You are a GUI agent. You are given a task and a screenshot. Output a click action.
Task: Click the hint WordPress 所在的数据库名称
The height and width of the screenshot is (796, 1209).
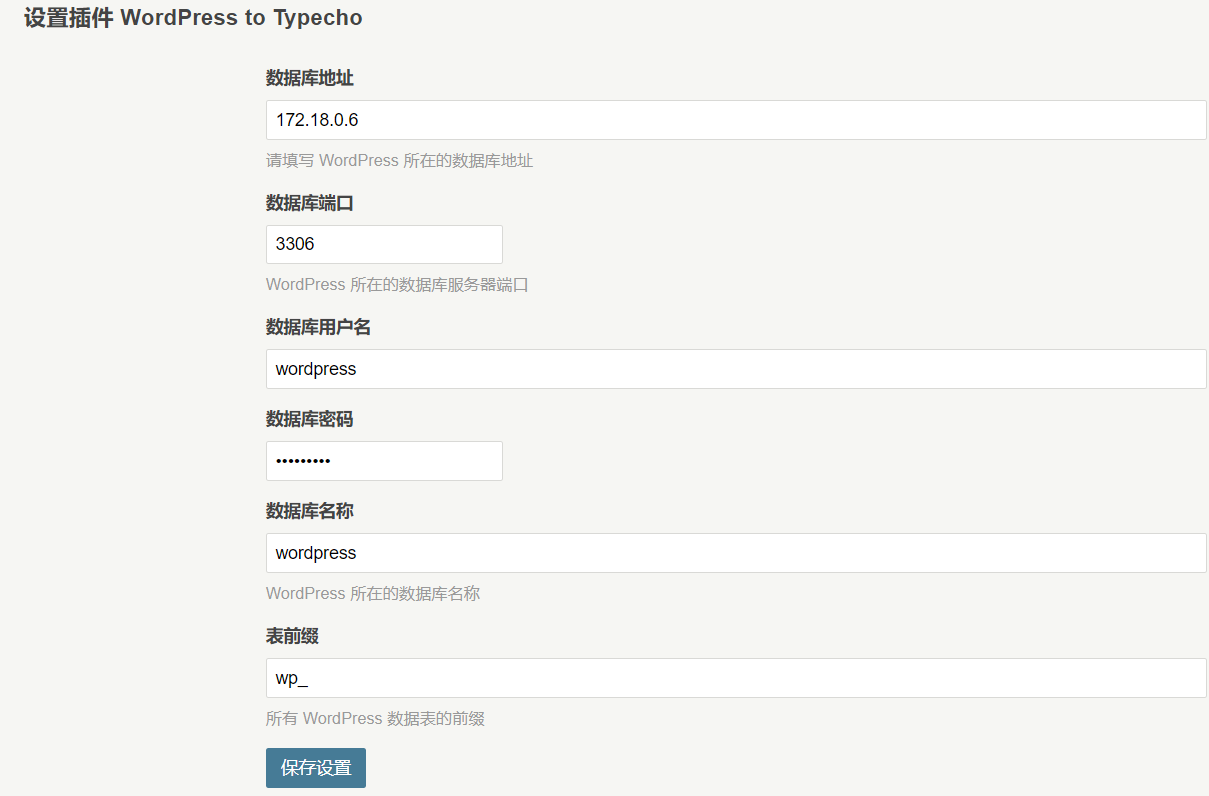(373, 594)
